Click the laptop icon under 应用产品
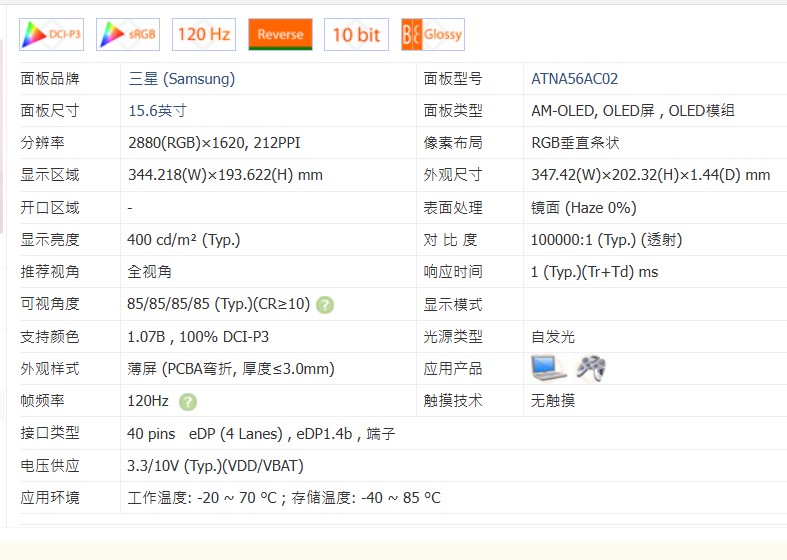This screenshot has height=560, width=787. pos(548,368)
